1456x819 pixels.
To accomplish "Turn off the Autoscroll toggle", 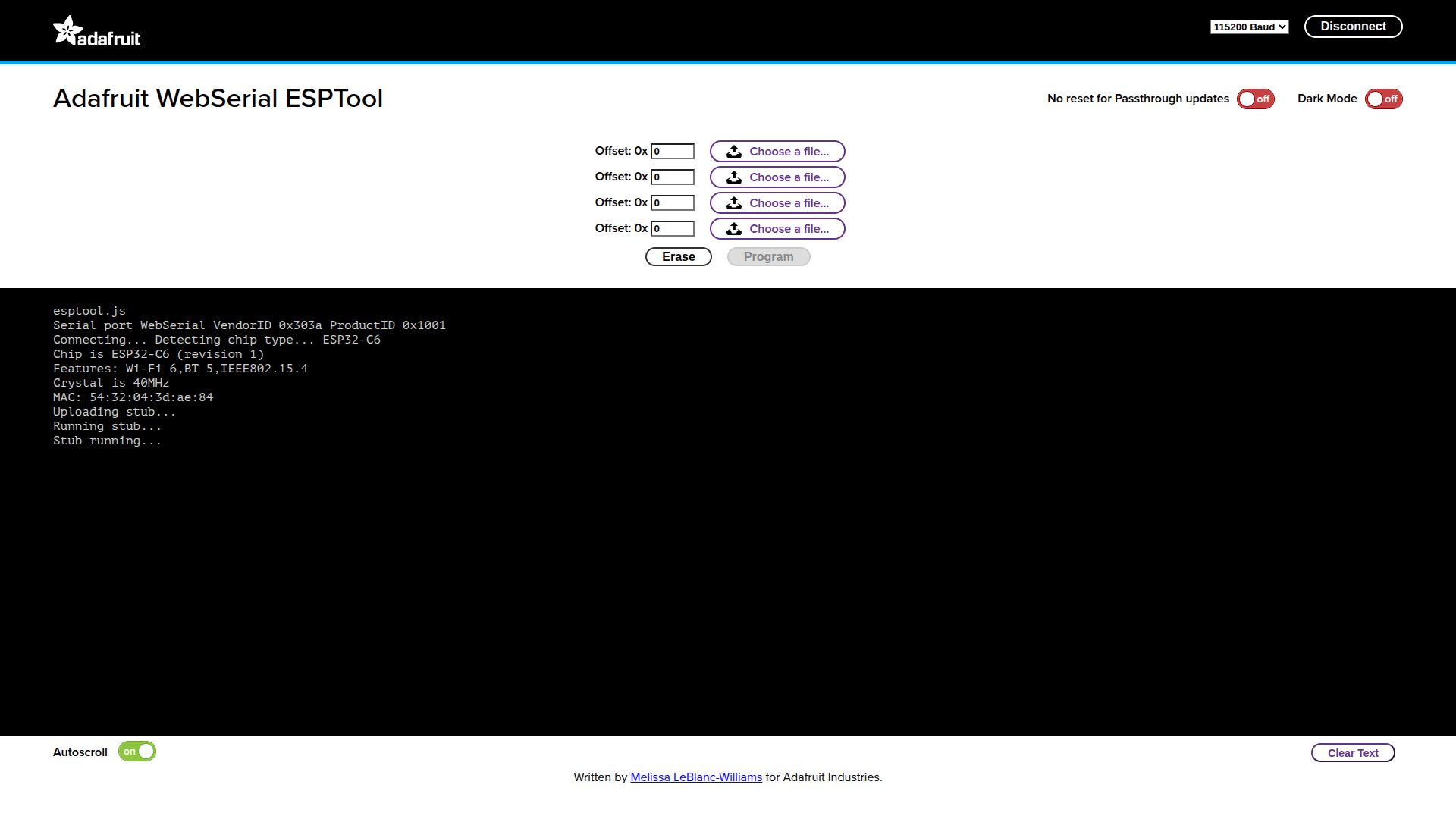I will pyautogui.click(x=137, y=752).
